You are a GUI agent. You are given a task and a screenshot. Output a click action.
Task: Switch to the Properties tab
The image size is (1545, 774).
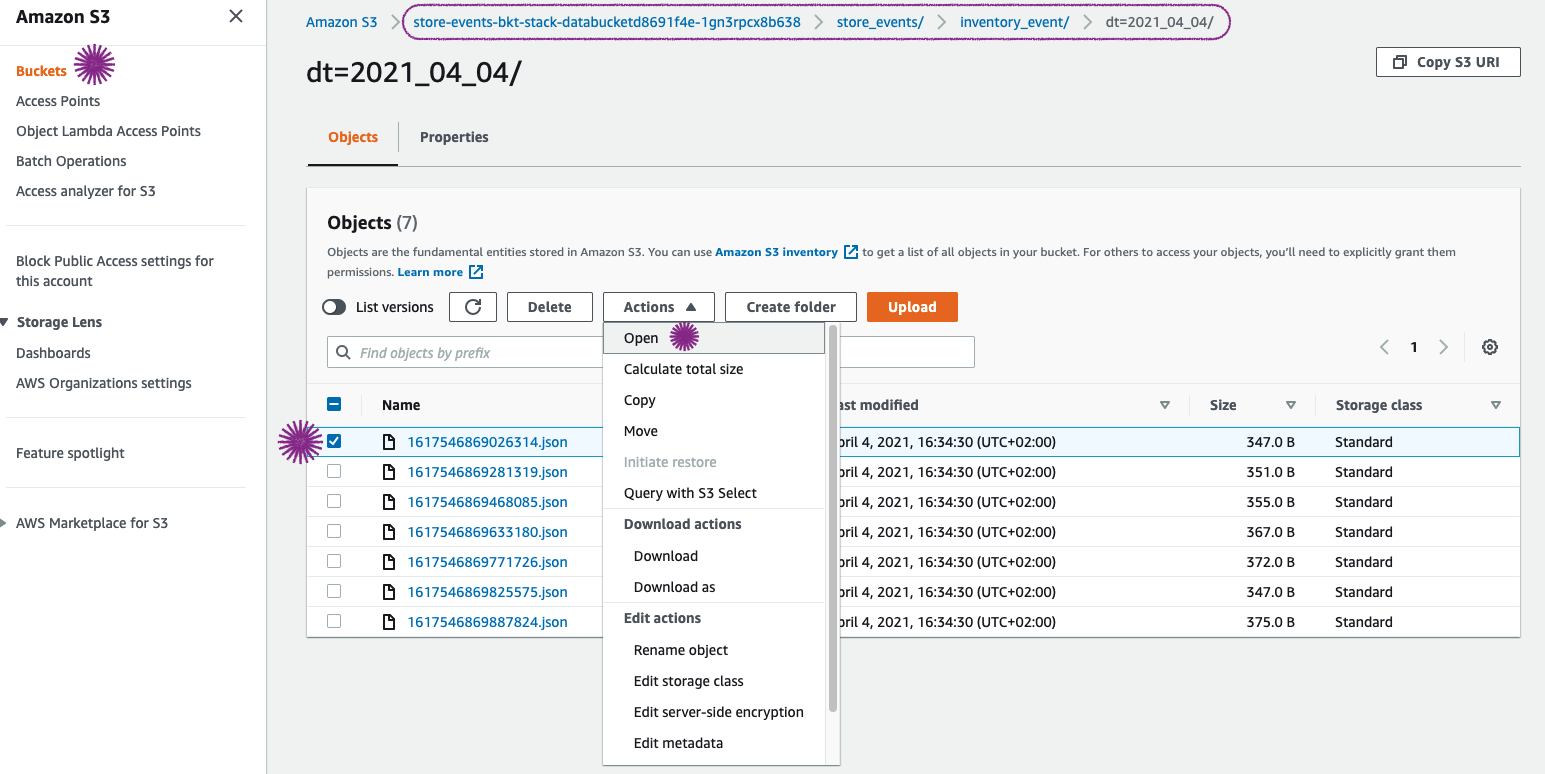454,137
